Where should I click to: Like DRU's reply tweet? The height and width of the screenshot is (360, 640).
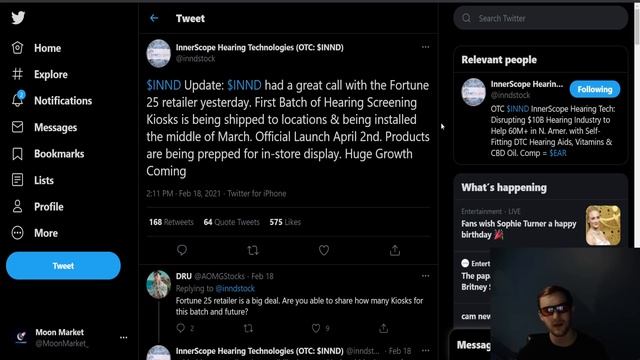click(316, 328)
